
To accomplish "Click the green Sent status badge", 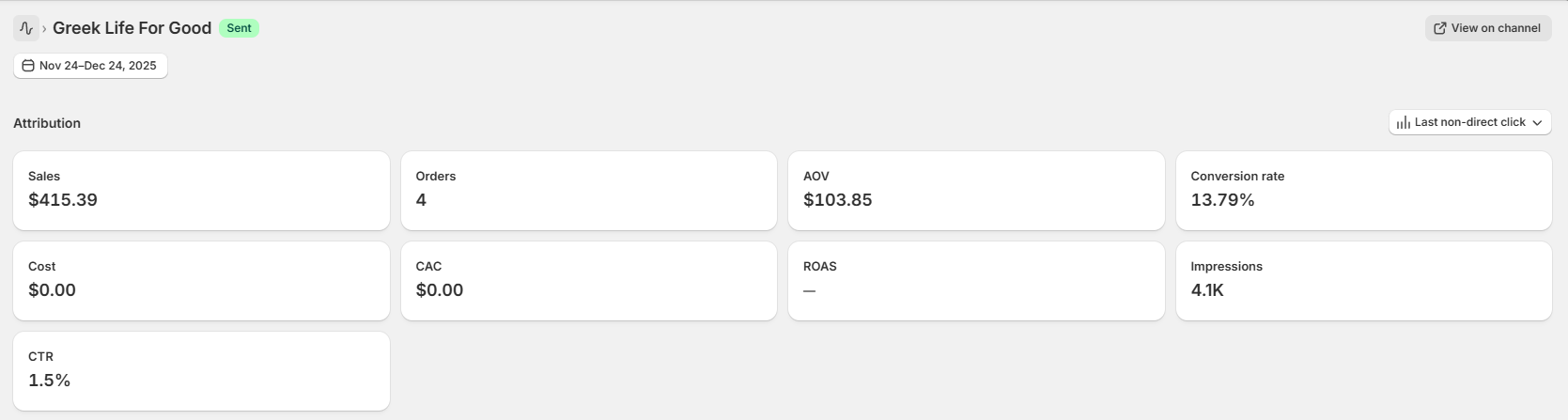I will click(x=239, y=28).
